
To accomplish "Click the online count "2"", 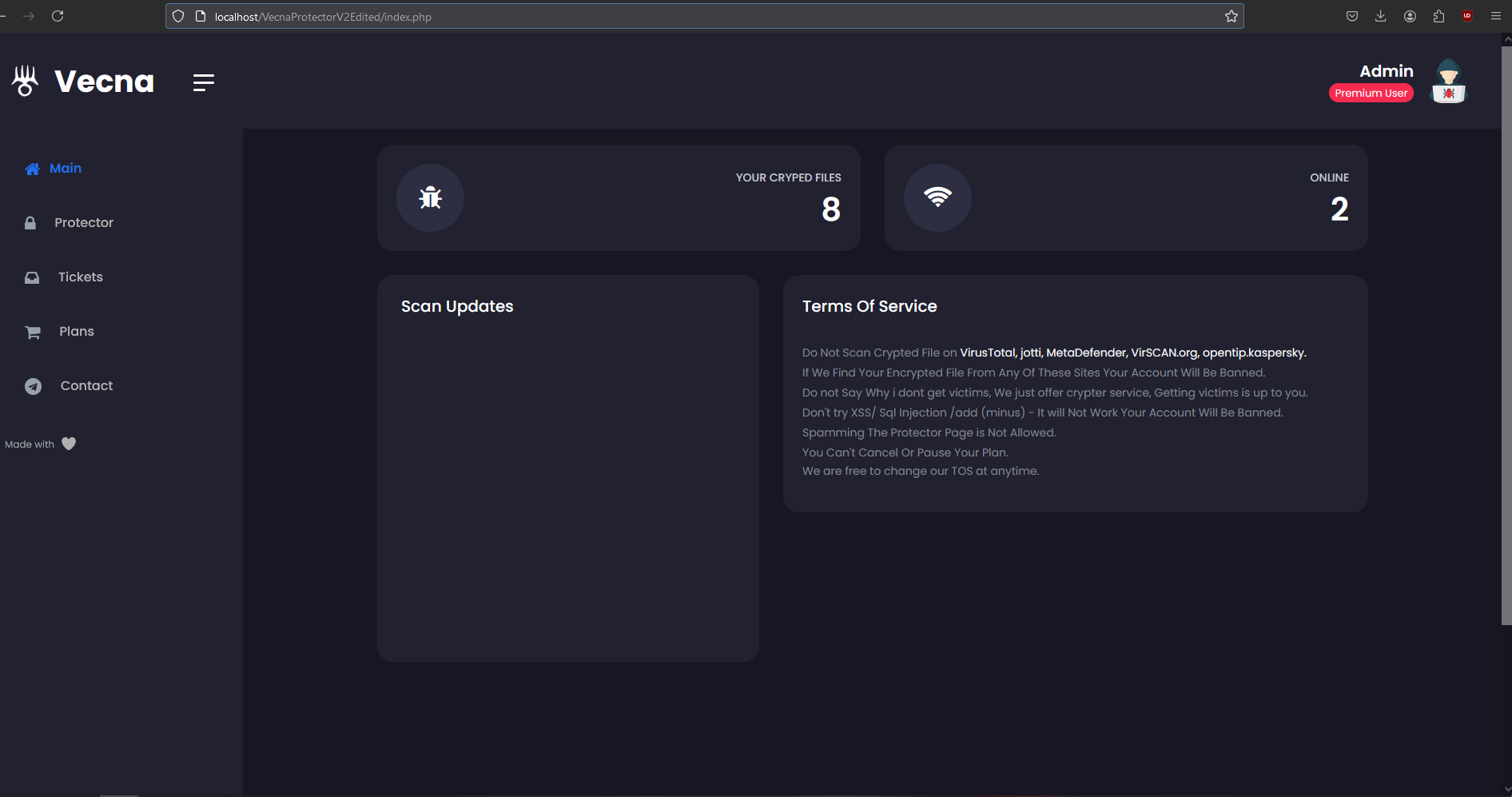I will pos(1339,209).
